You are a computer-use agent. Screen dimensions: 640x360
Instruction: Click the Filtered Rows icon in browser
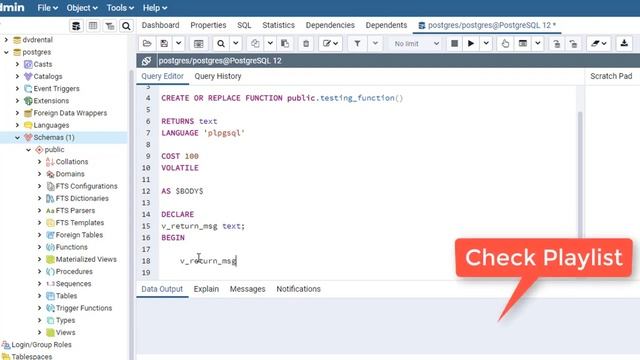[110, 26]
